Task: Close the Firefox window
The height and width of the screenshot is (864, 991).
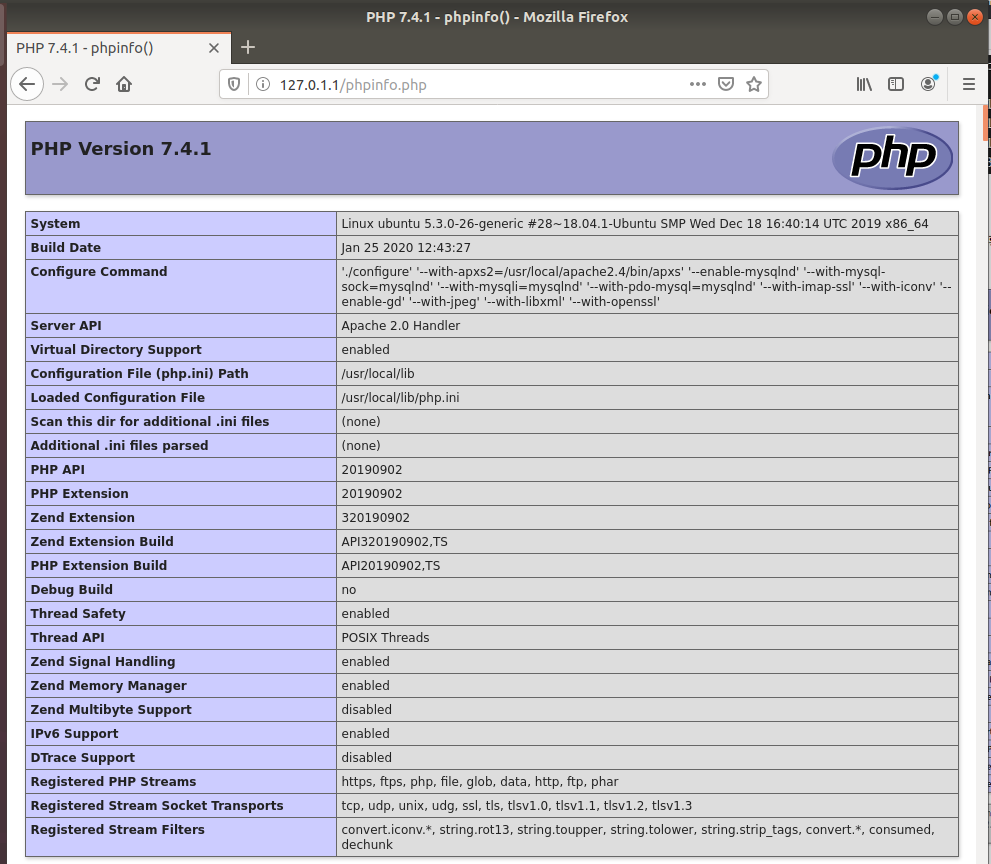Action: [x=975, y=17]
